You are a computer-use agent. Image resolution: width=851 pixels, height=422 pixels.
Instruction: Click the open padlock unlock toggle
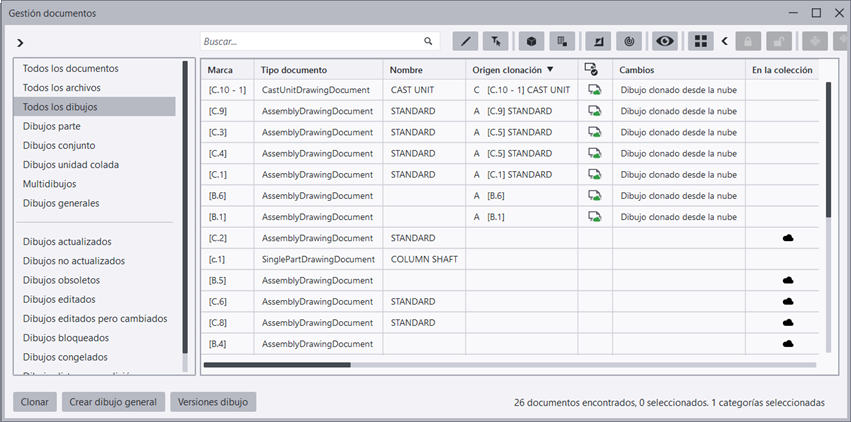[779, 42]
